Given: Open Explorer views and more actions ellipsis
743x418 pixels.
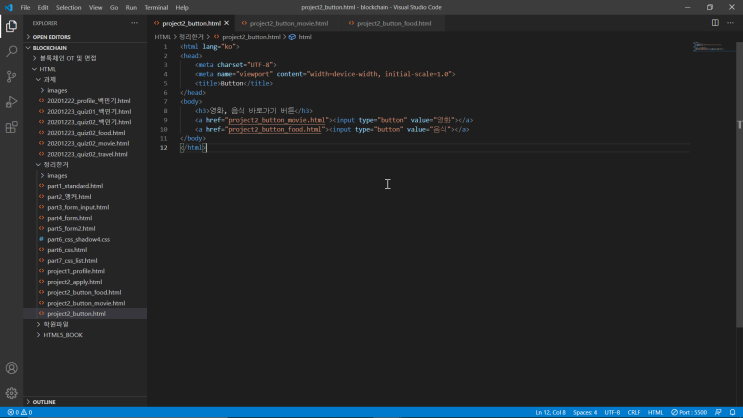Looking at the screenshot, I should (135, 23).
